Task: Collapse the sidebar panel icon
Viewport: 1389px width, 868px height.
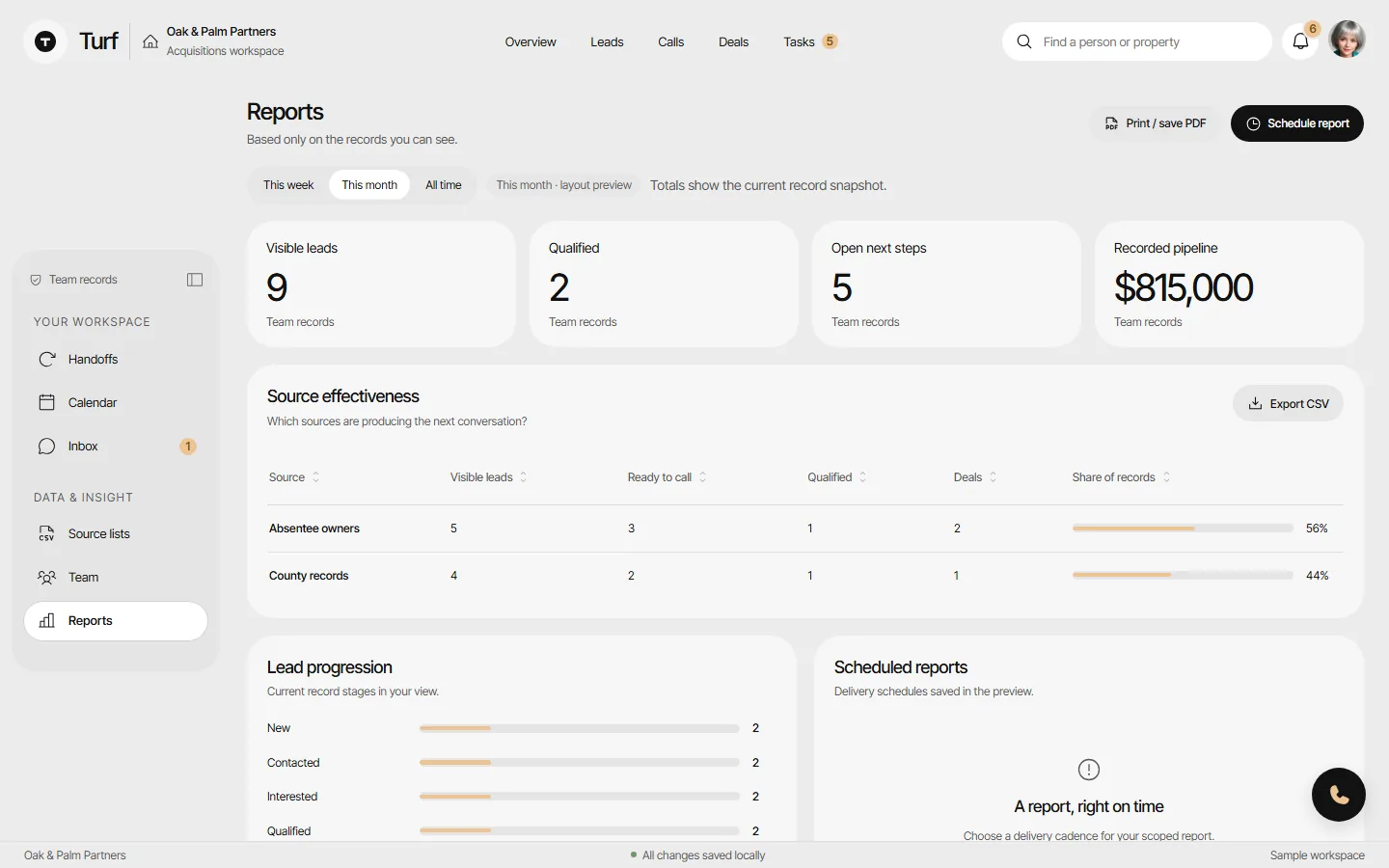Action: (195, 280)
